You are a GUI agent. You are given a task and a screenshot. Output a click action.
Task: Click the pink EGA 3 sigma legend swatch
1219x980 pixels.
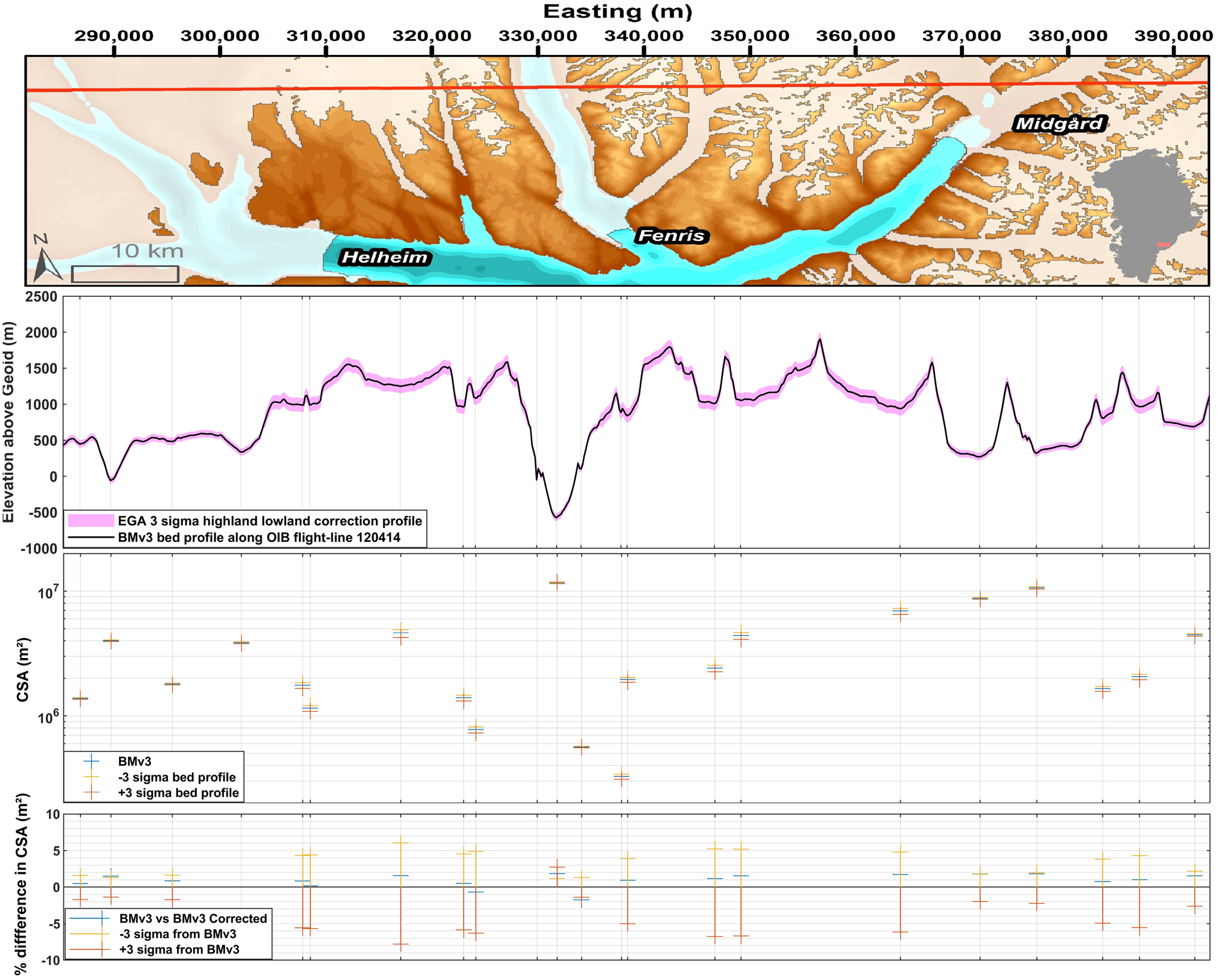[91, 521]
